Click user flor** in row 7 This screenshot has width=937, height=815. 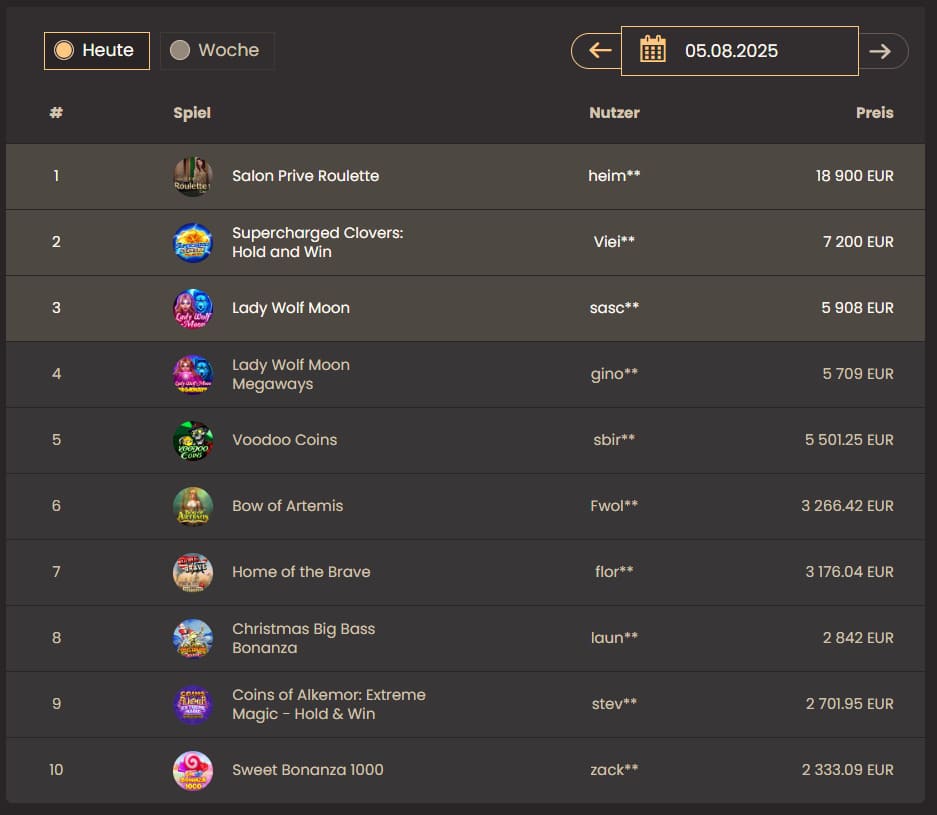[x=614, y=572]
